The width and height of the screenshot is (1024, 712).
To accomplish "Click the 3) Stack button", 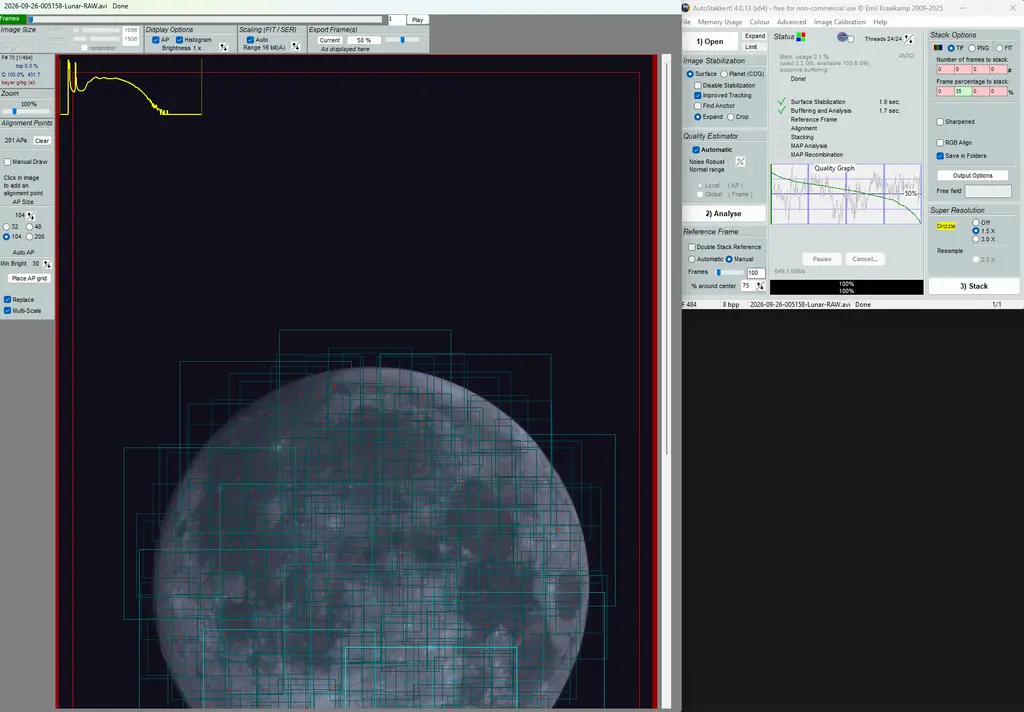I will click(974, 286).
